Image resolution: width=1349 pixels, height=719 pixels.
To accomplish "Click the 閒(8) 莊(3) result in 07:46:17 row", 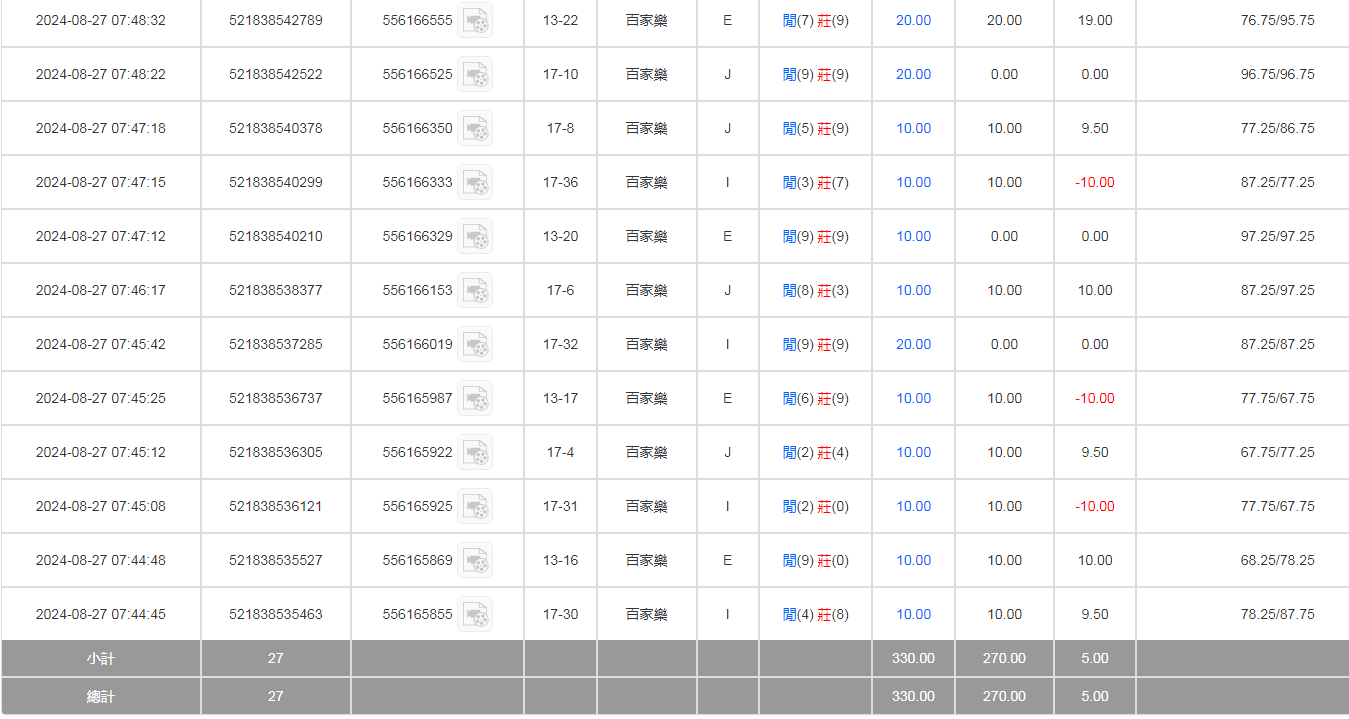I will click(815, 290).
